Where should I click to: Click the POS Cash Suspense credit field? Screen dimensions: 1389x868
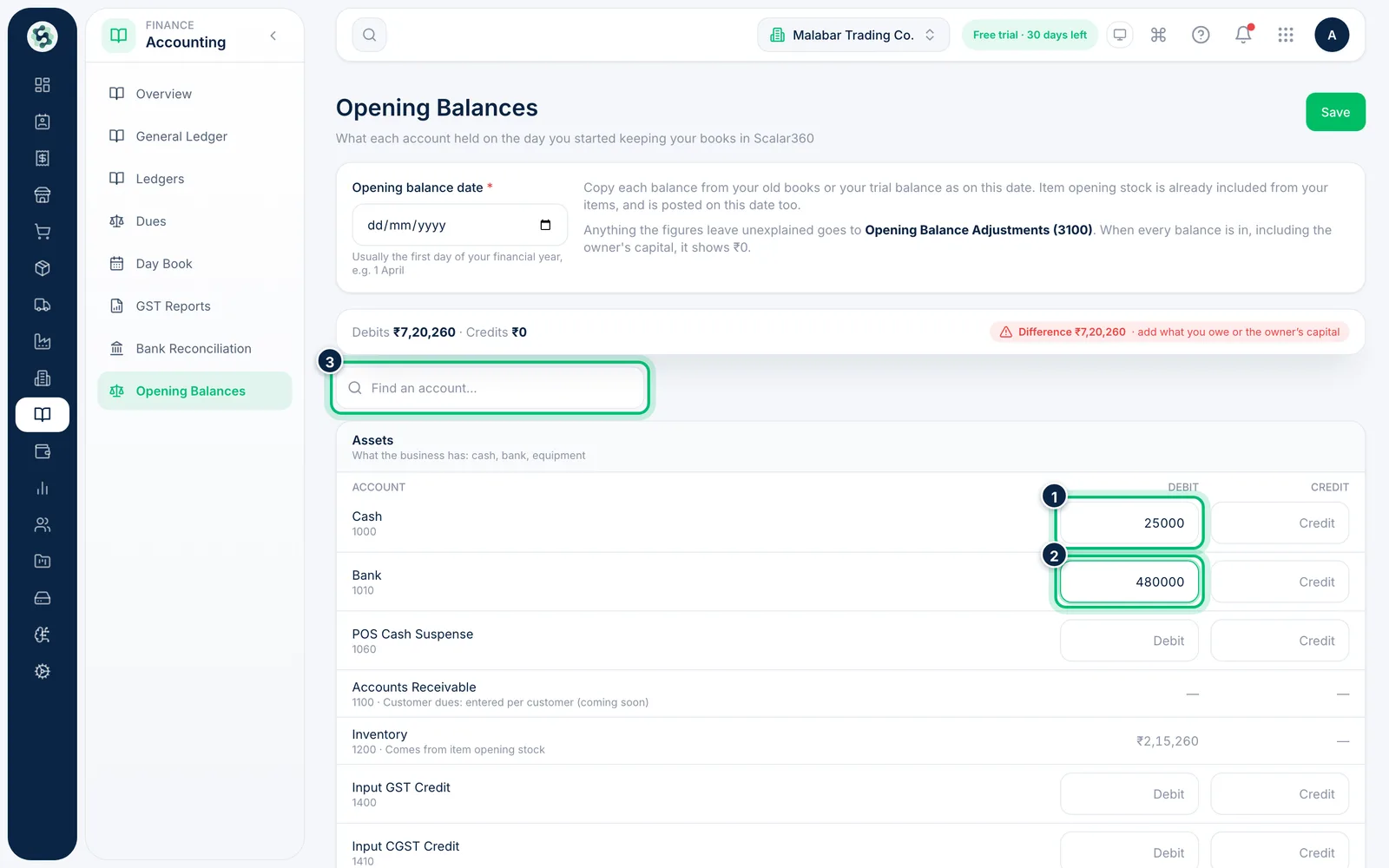click(x=1280, y=641)
